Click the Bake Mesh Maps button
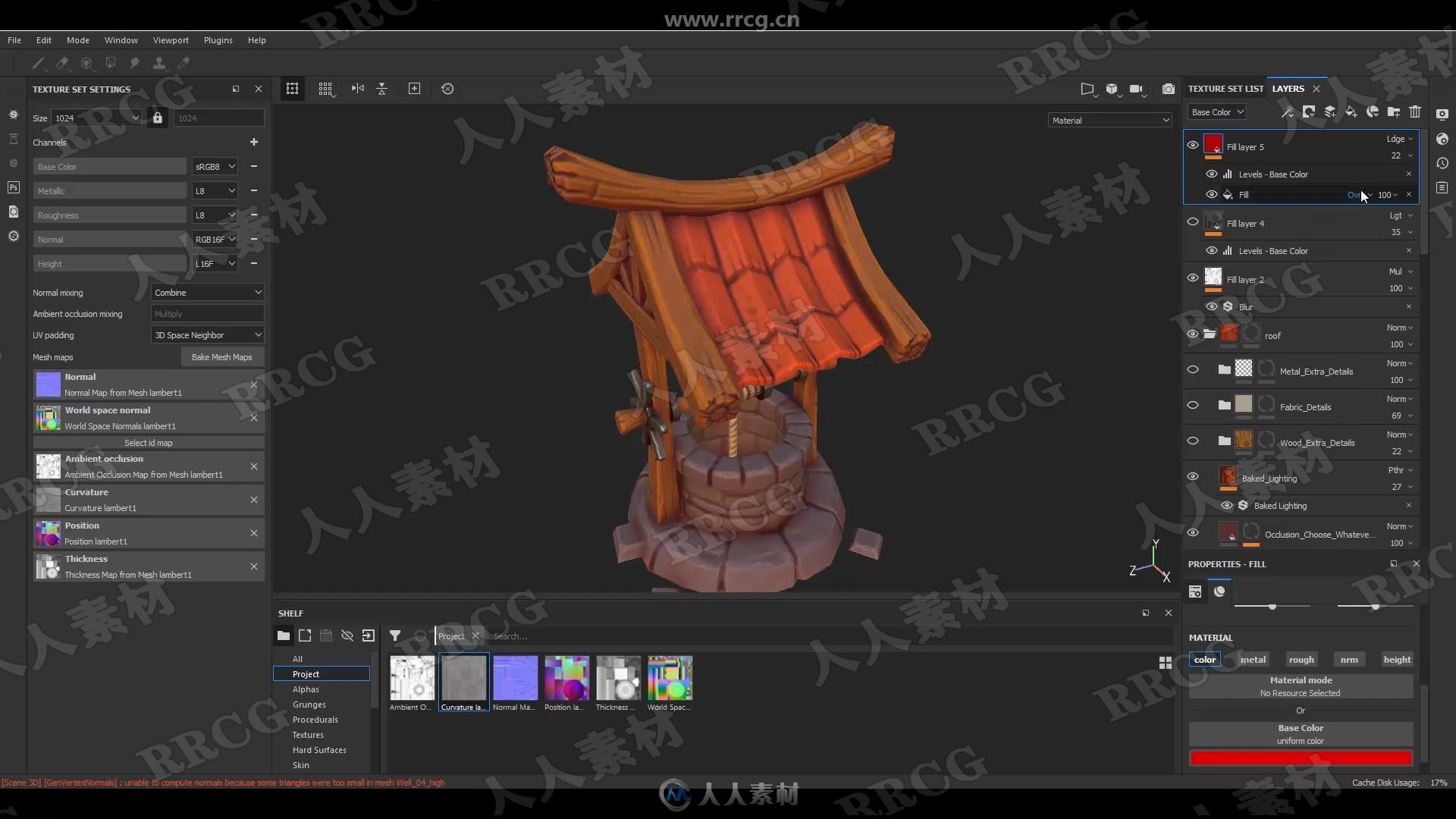 [221, 357]
